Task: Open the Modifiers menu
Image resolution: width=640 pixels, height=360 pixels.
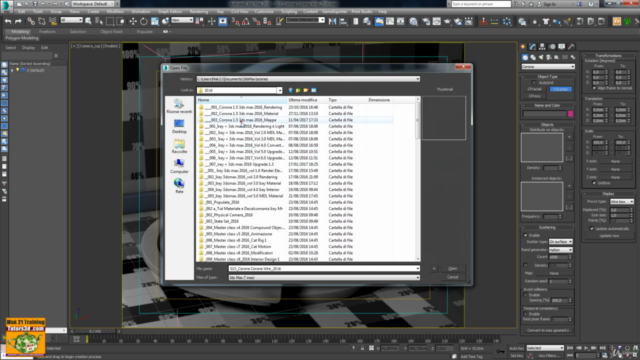Action: click(115, 12)
